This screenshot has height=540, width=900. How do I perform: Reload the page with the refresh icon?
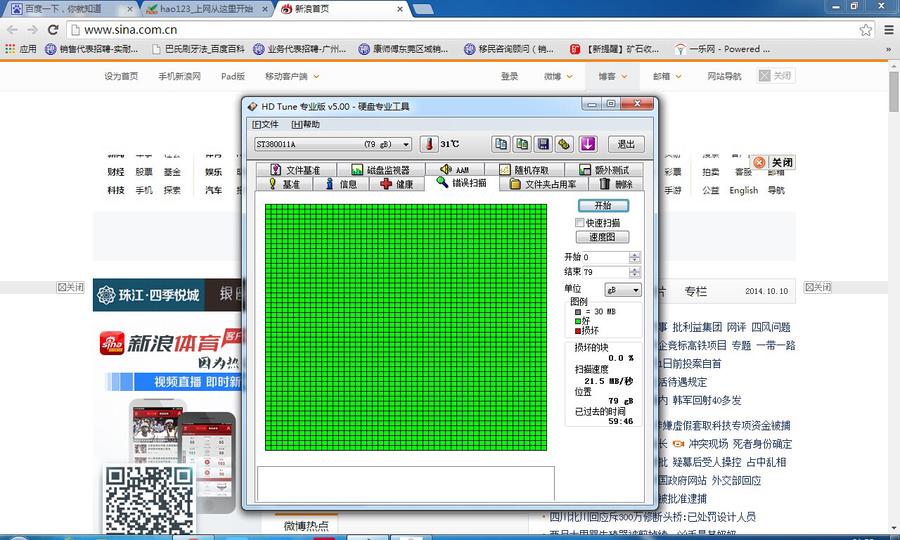53,30
